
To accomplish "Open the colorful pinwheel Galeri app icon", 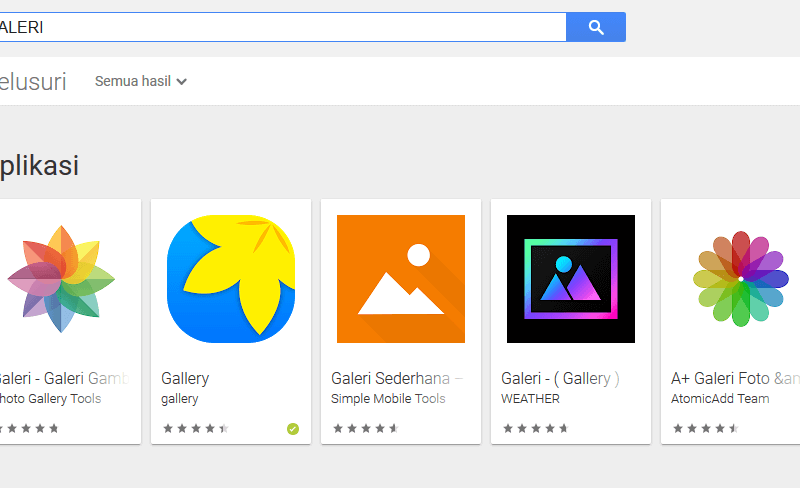I will [x=61, y=279].
